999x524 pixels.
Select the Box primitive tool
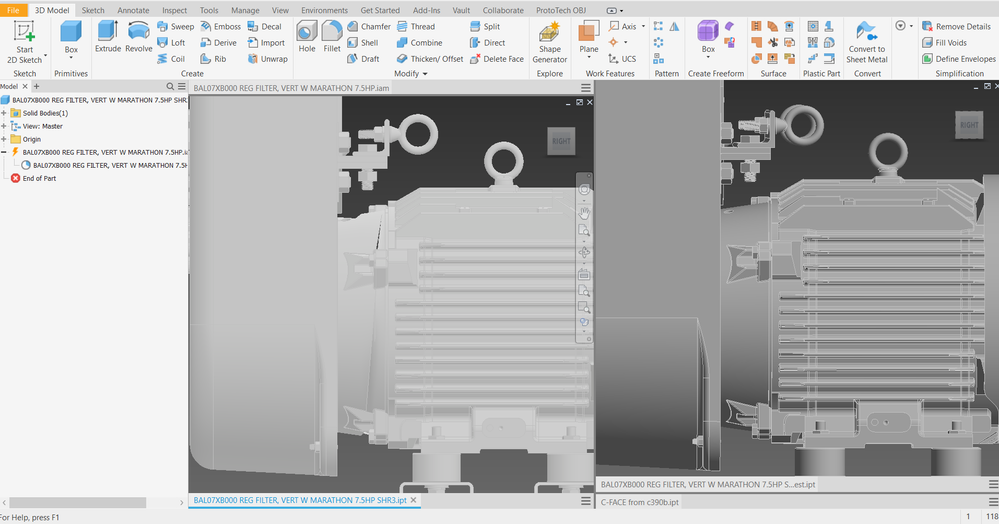pyautogui.click(x=71, y=38)
